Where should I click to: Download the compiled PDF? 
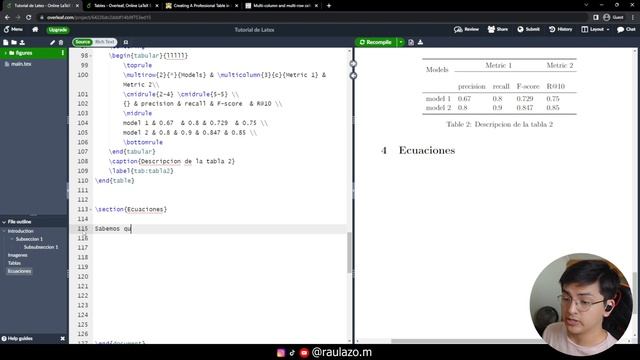[x=420, y=42]
